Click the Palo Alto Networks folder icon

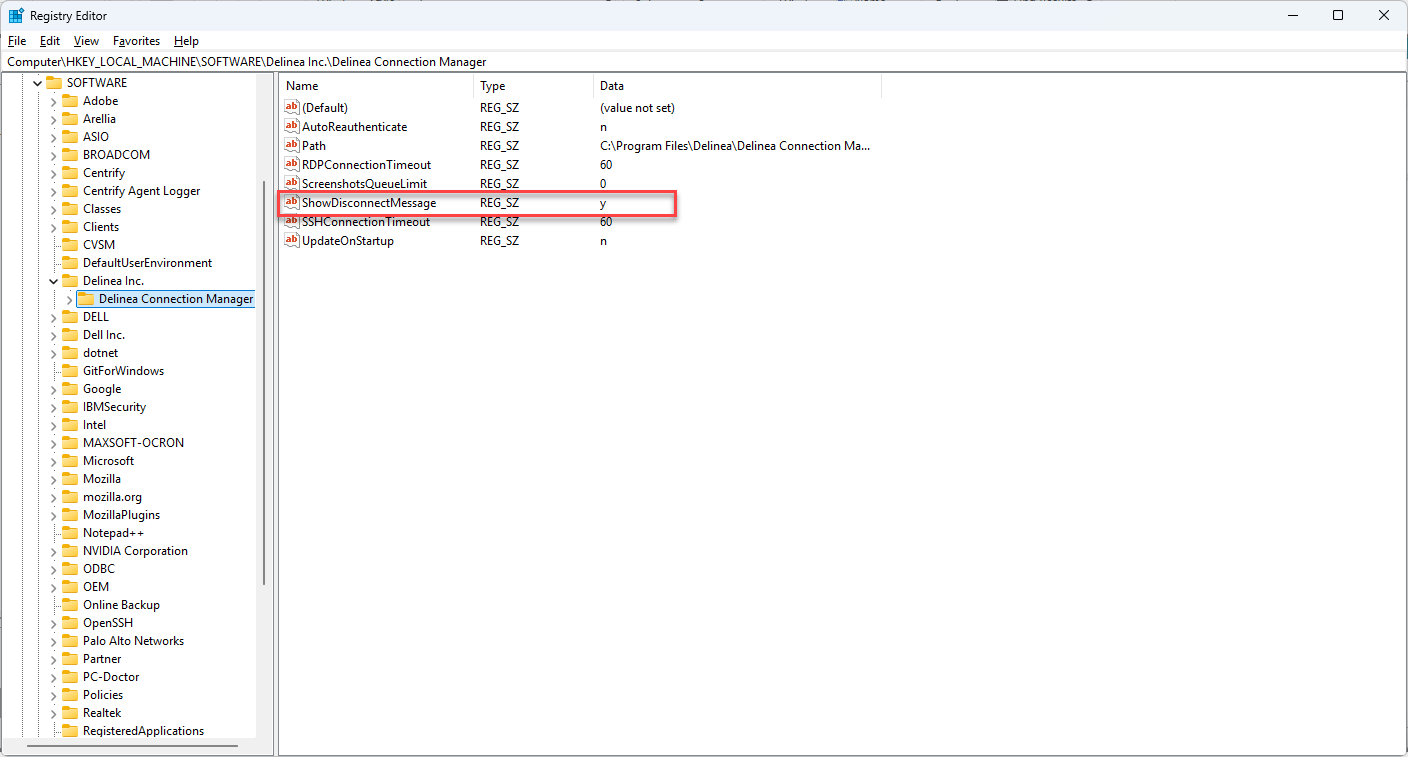click(x=70, y=641)
